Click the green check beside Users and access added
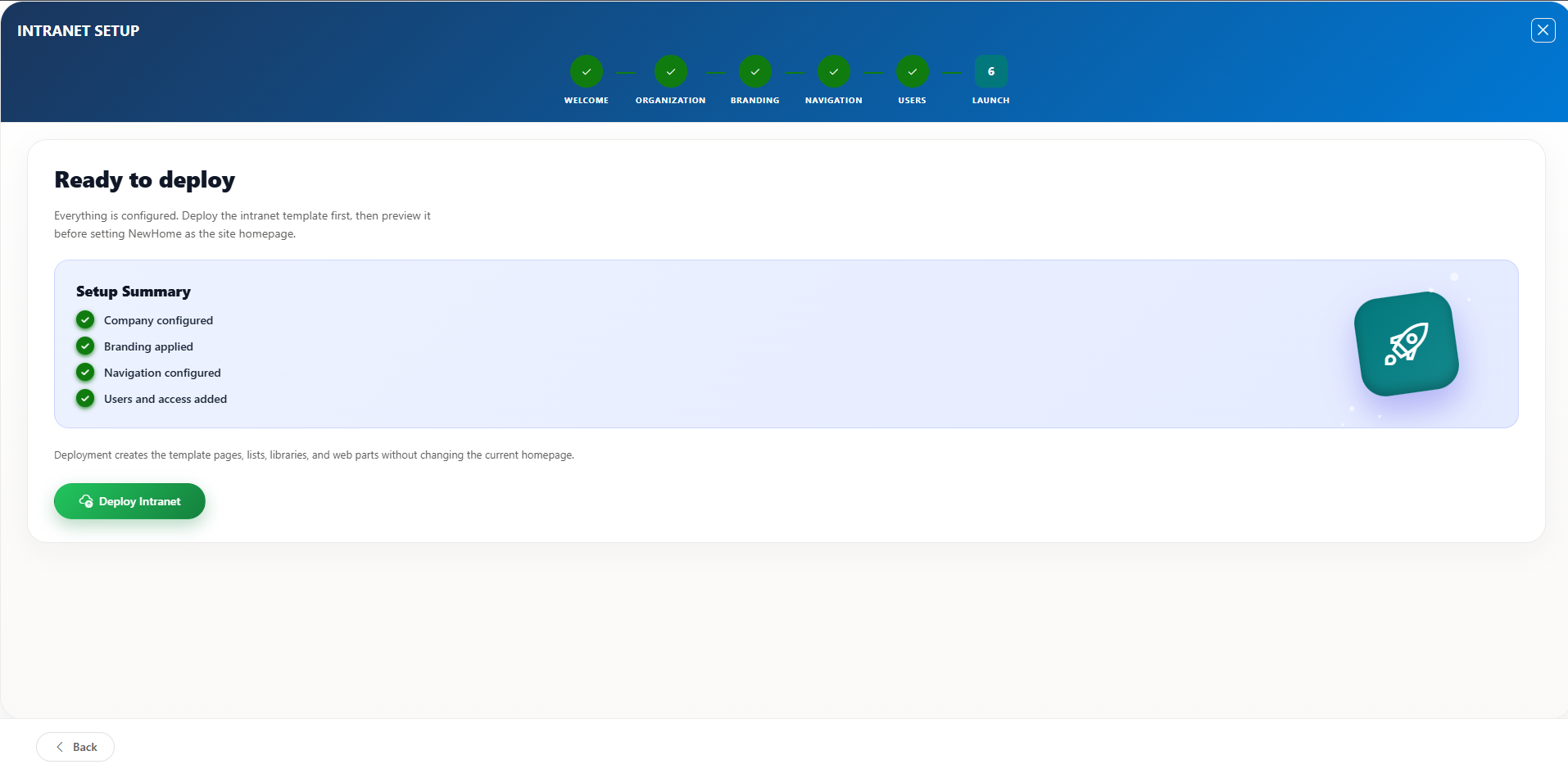 85,398
